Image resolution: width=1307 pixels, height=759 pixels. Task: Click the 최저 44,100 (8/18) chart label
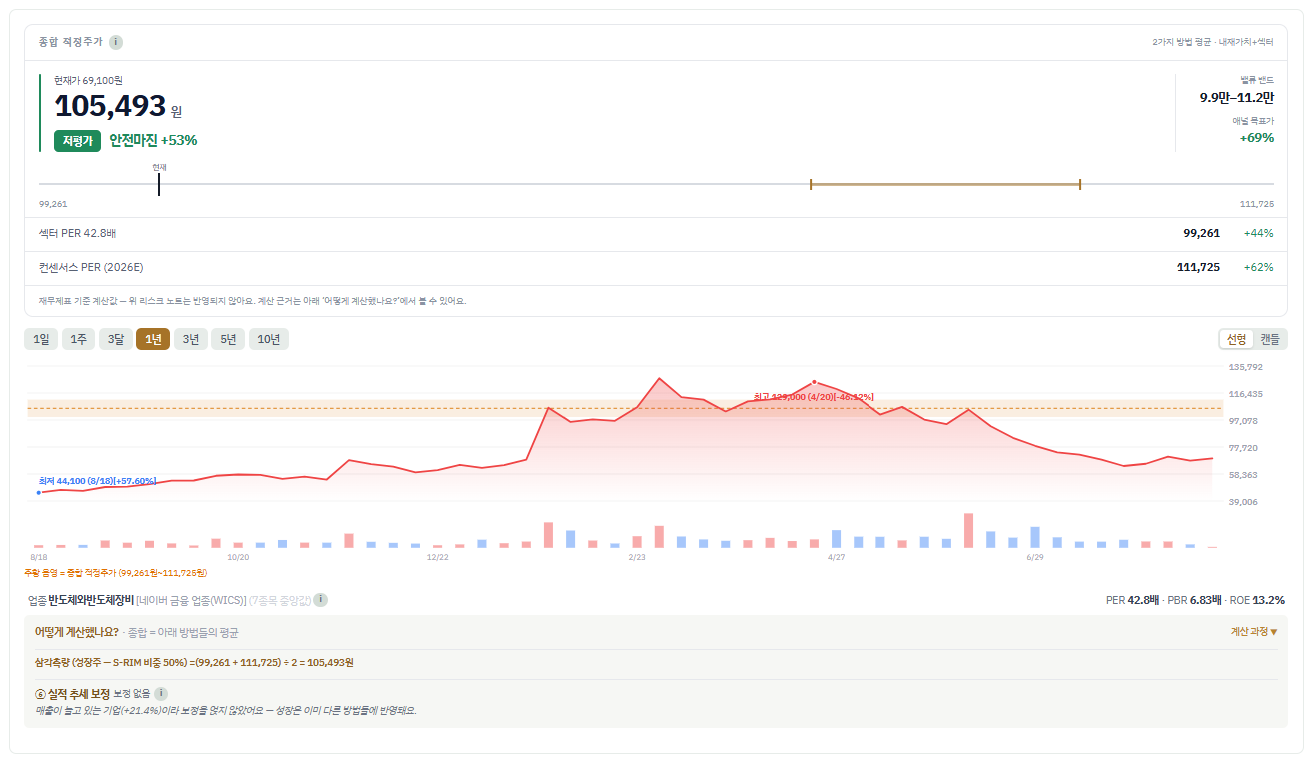coord(97,481)
